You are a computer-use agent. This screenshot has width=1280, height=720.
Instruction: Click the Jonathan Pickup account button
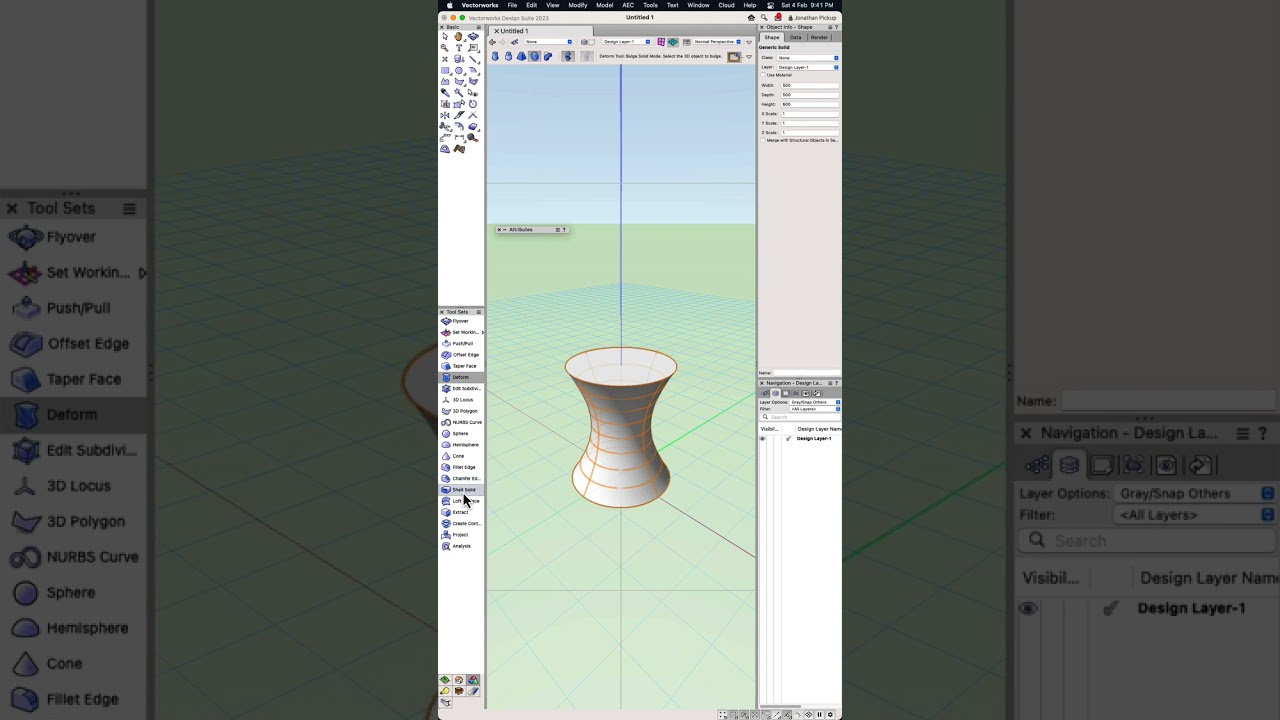(x=813, y=17)
